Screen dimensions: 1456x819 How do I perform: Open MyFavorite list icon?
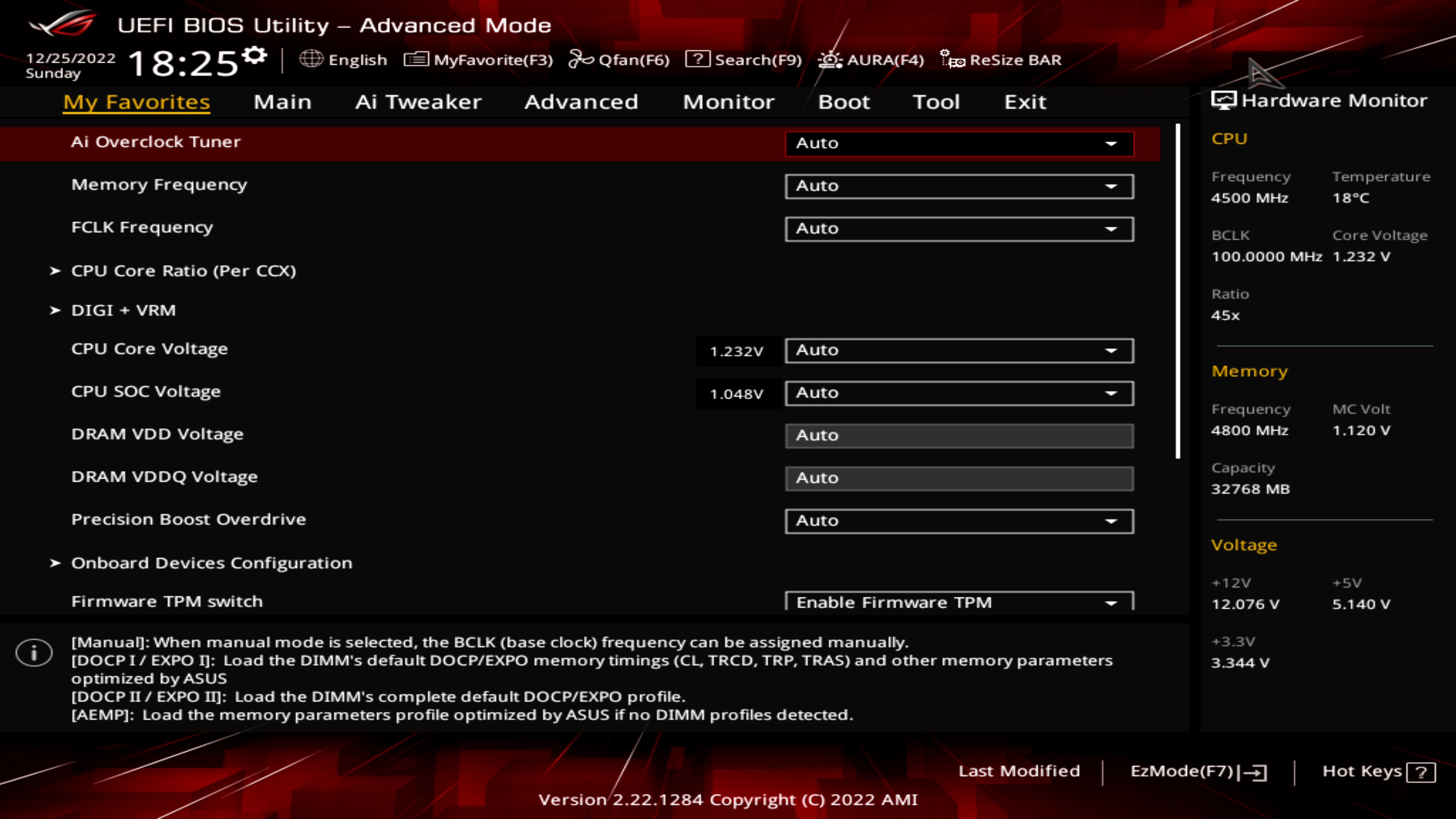416,59
